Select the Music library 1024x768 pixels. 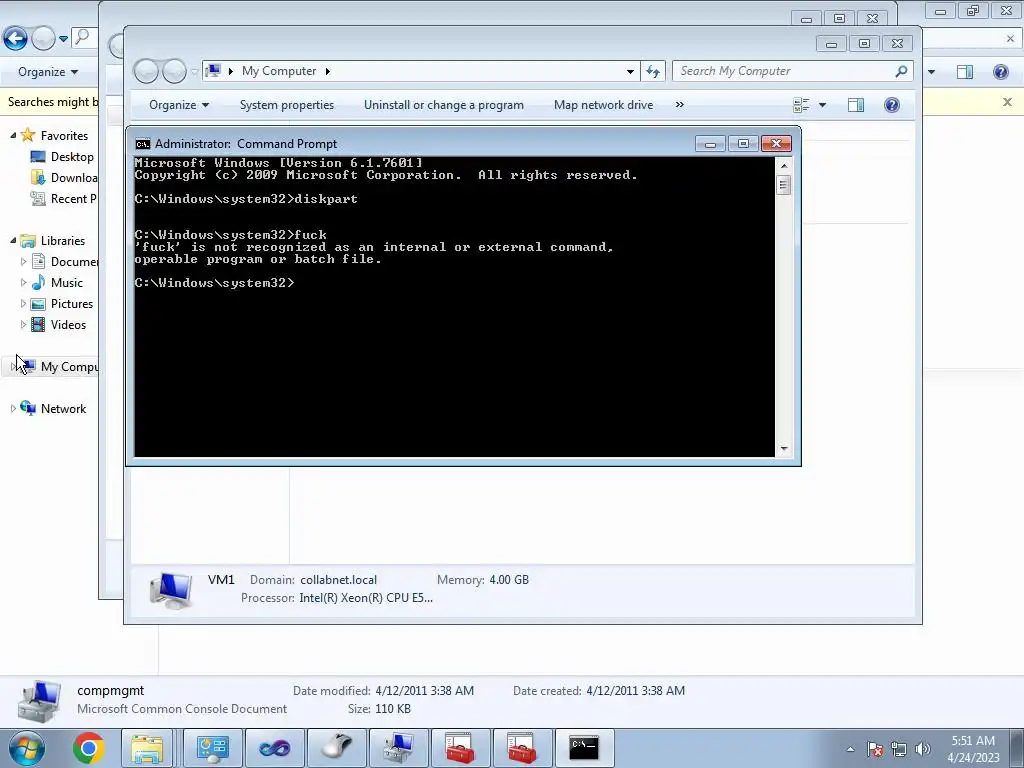67,283
